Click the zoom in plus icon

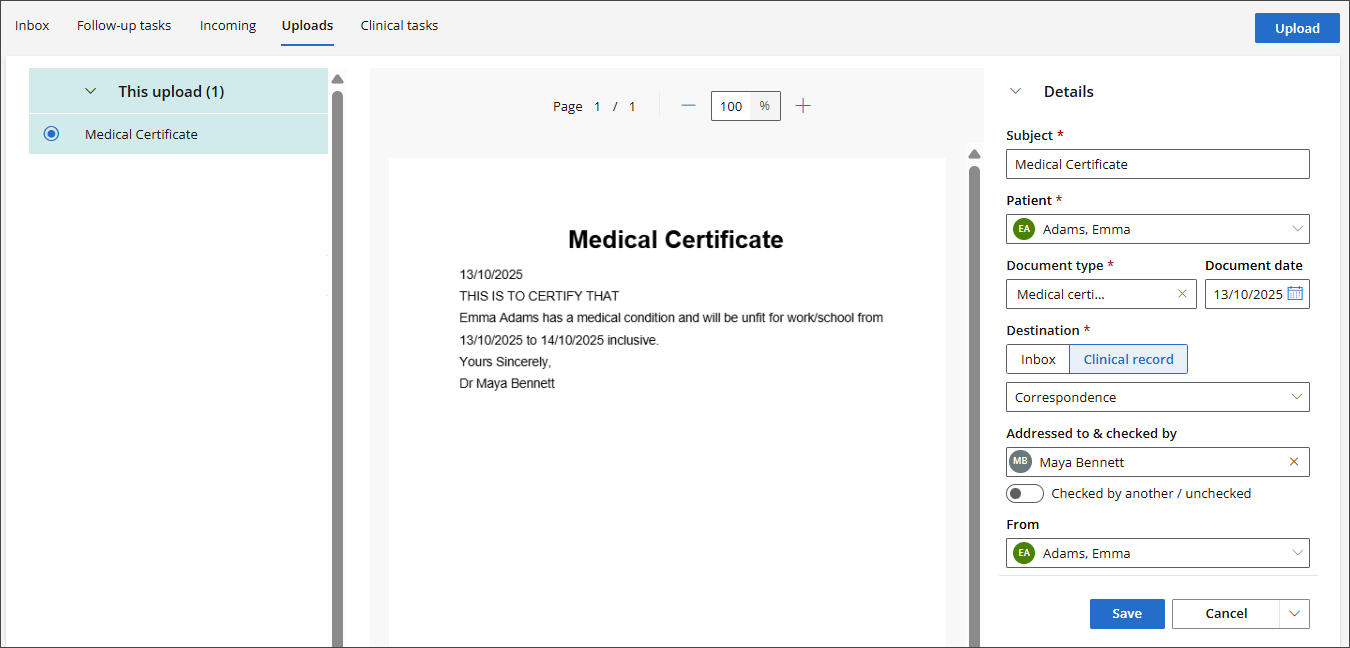pyautogui.click(x=802, y=106)
